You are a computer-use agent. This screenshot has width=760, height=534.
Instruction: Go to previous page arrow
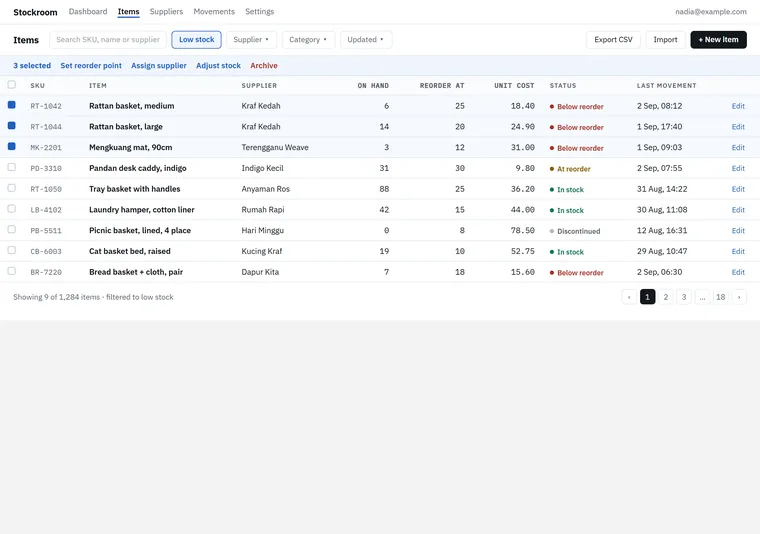(x=629, y=297)
